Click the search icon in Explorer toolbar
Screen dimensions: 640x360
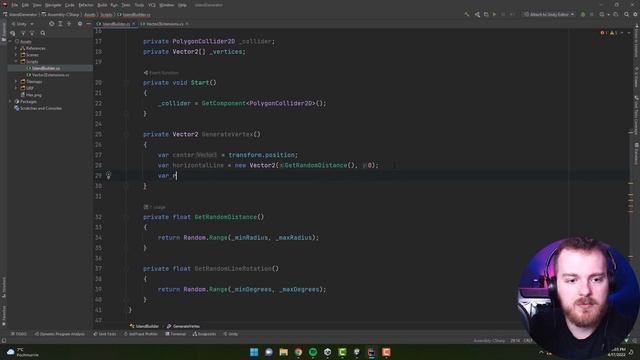43,33
